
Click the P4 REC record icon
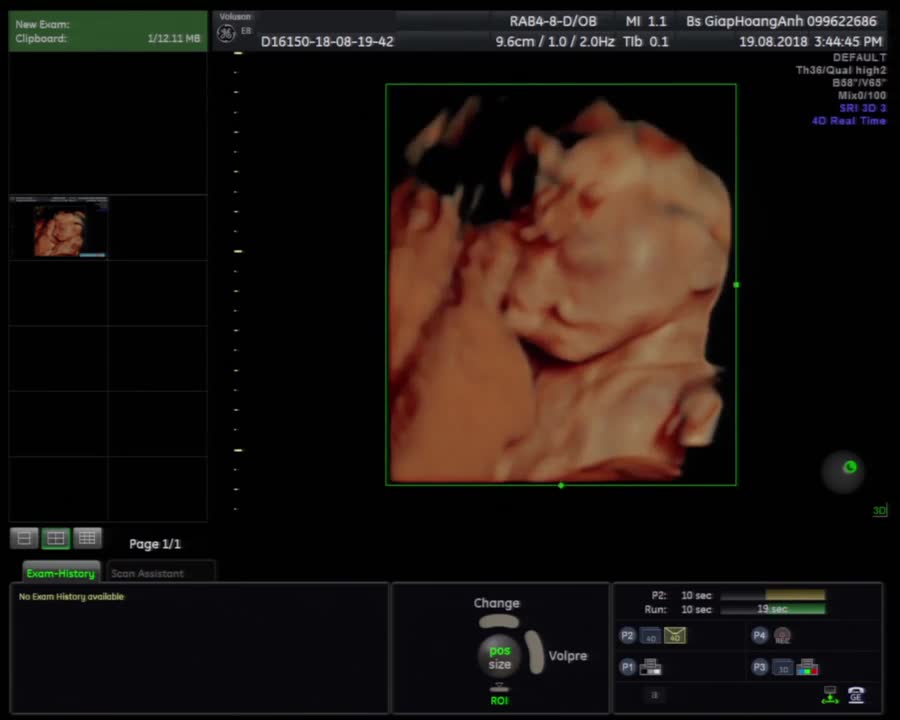[782, 636]
